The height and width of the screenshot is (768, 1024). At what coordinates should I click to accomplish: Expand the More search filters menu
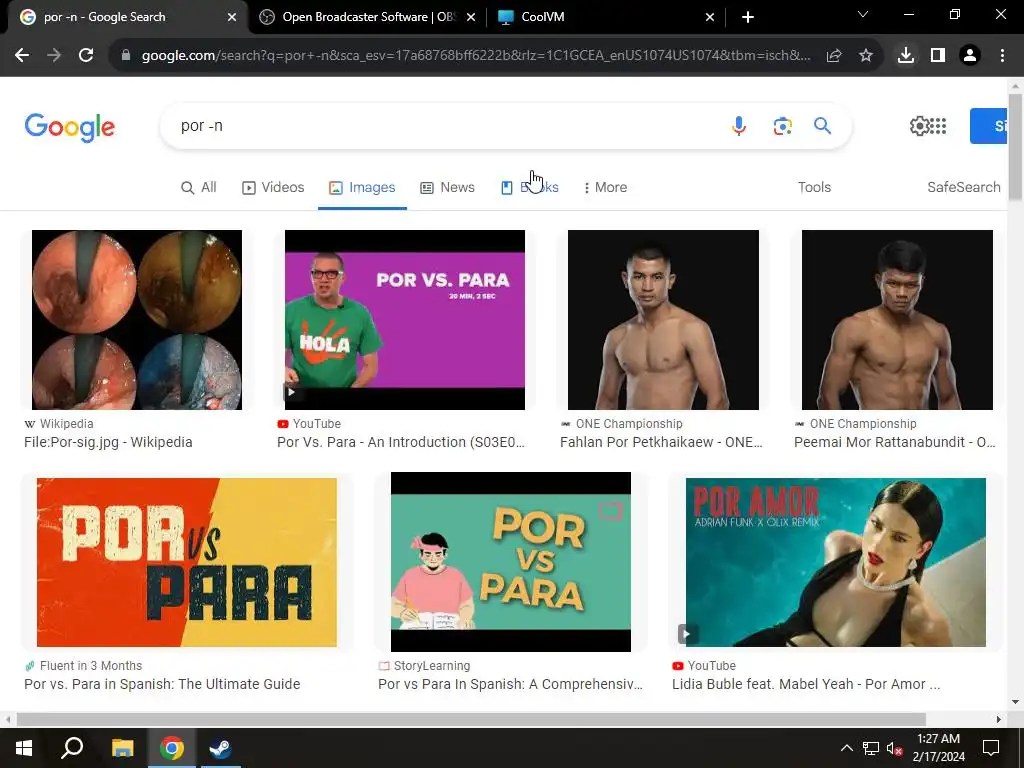[605, 187]
